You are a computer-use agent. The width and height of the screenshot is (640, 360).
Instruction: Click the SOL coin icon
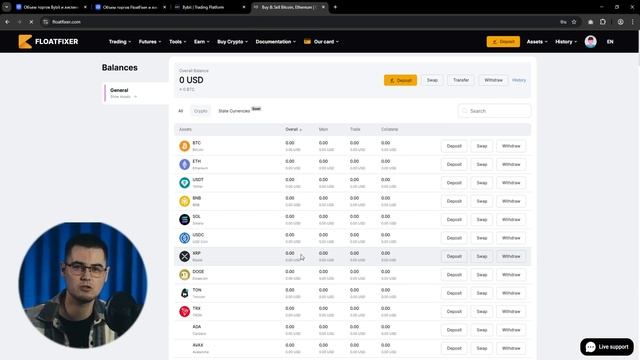(184, 219)
